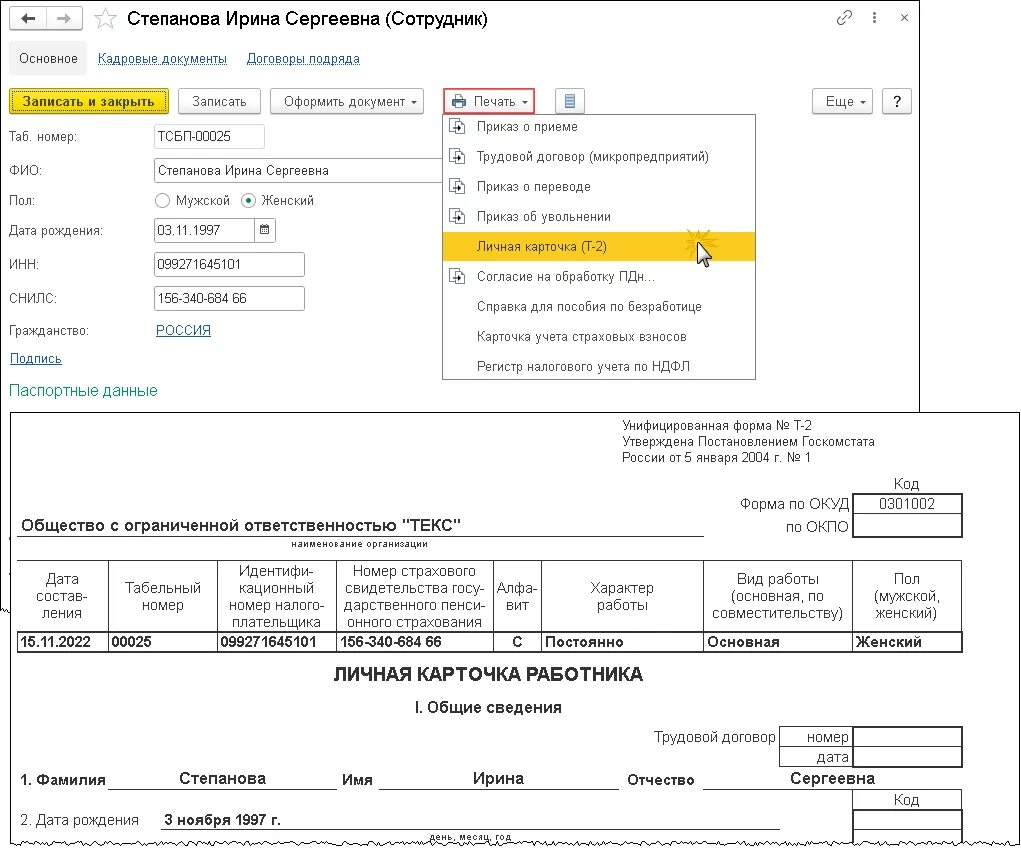Click the Записать button
This screenshot has width=1021, height=850.
219,102
